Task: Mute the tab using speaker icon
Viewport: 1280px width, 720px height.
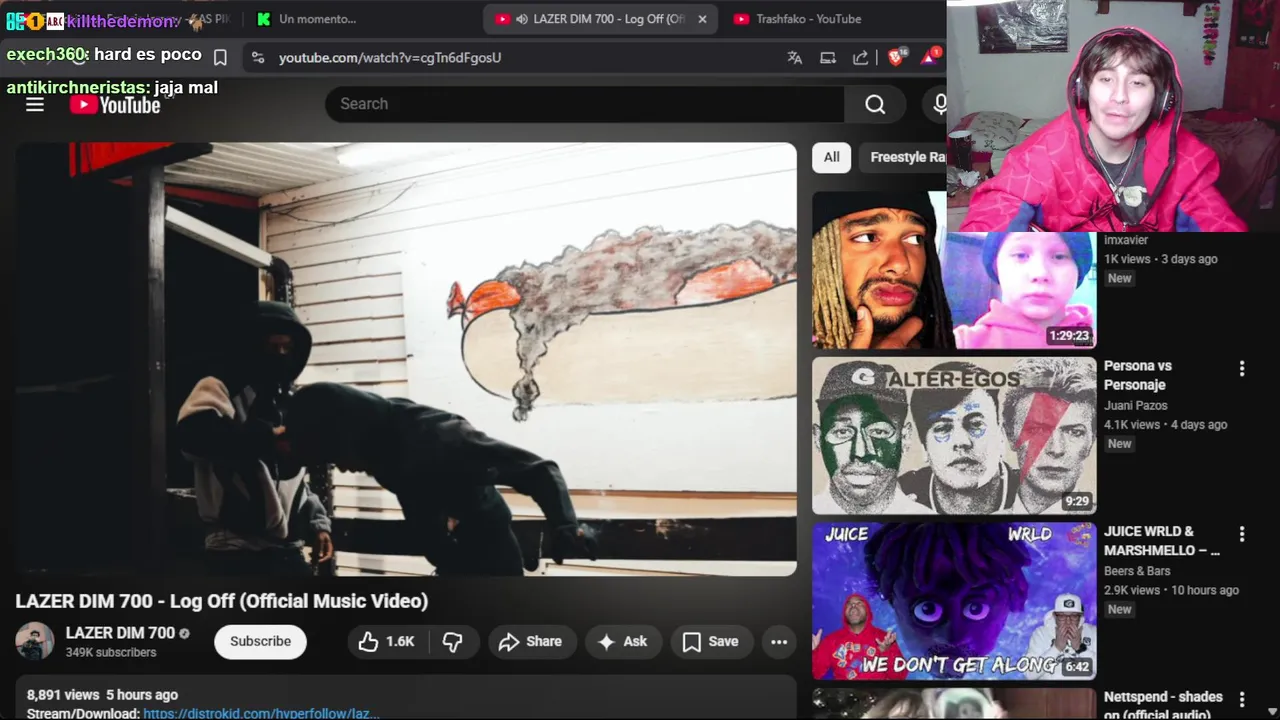Action: click(522, 19)
